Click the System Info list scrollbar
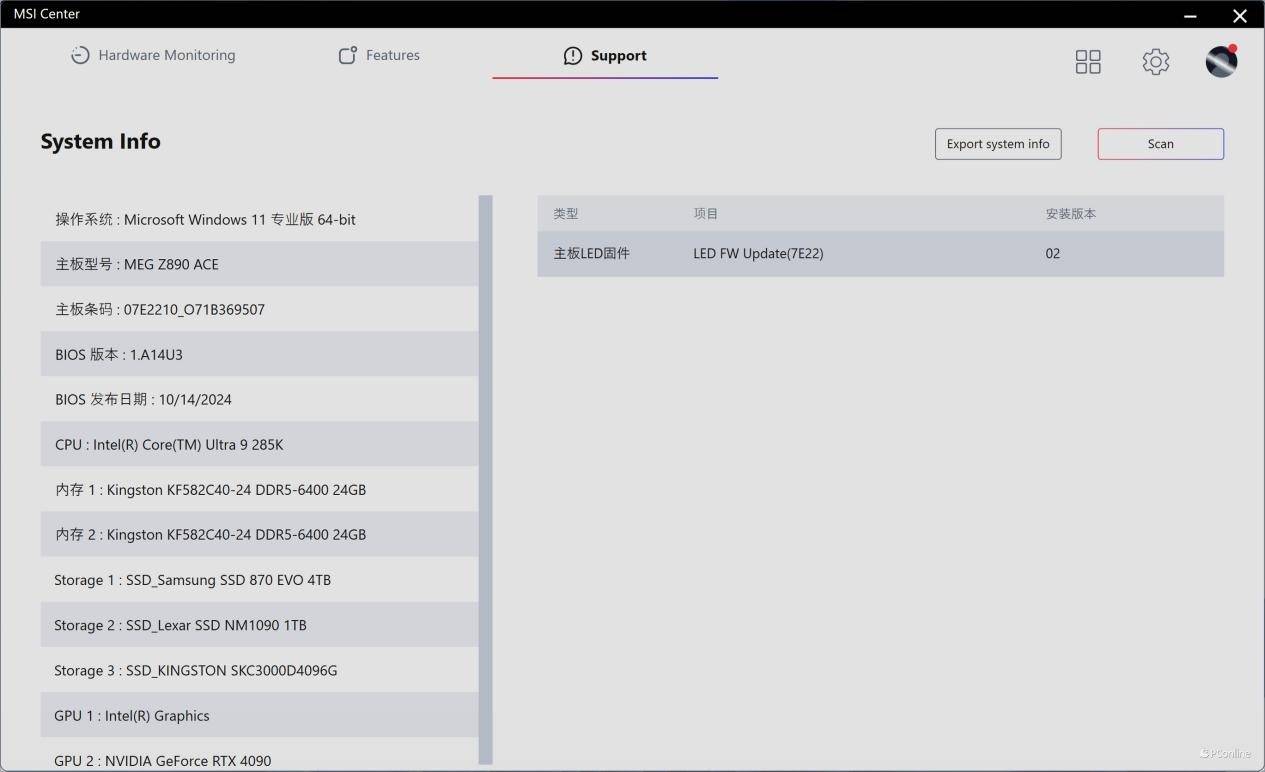The width and height of the screenshot is (1265, 772). tap(486, 480)
